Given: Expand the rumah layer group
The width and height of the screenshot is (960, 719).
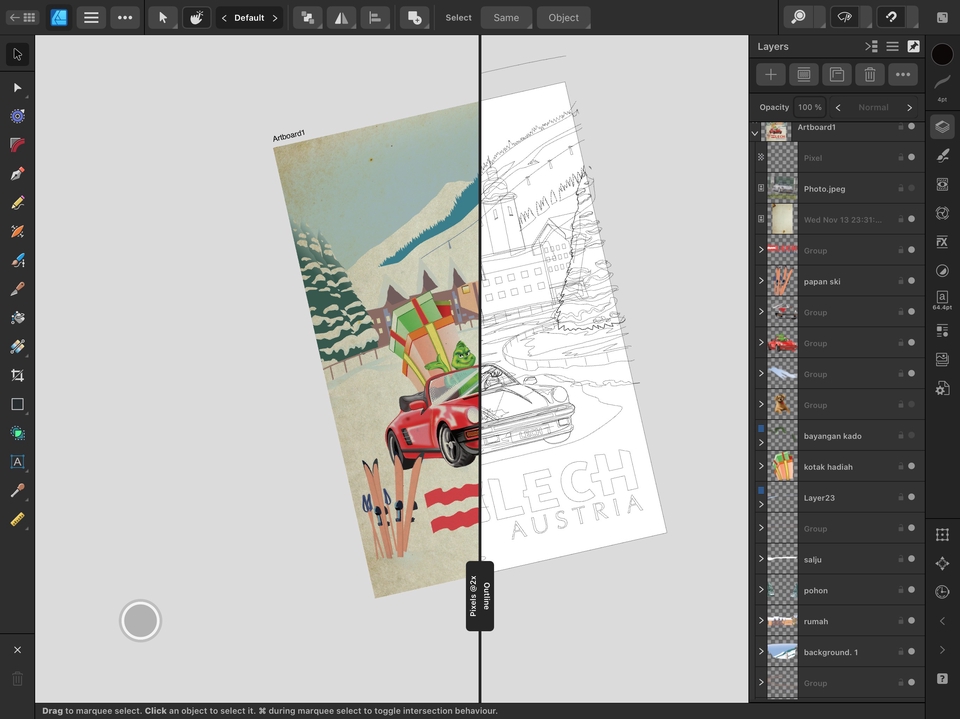Looking at the screenshot, I should pos(761,621).
